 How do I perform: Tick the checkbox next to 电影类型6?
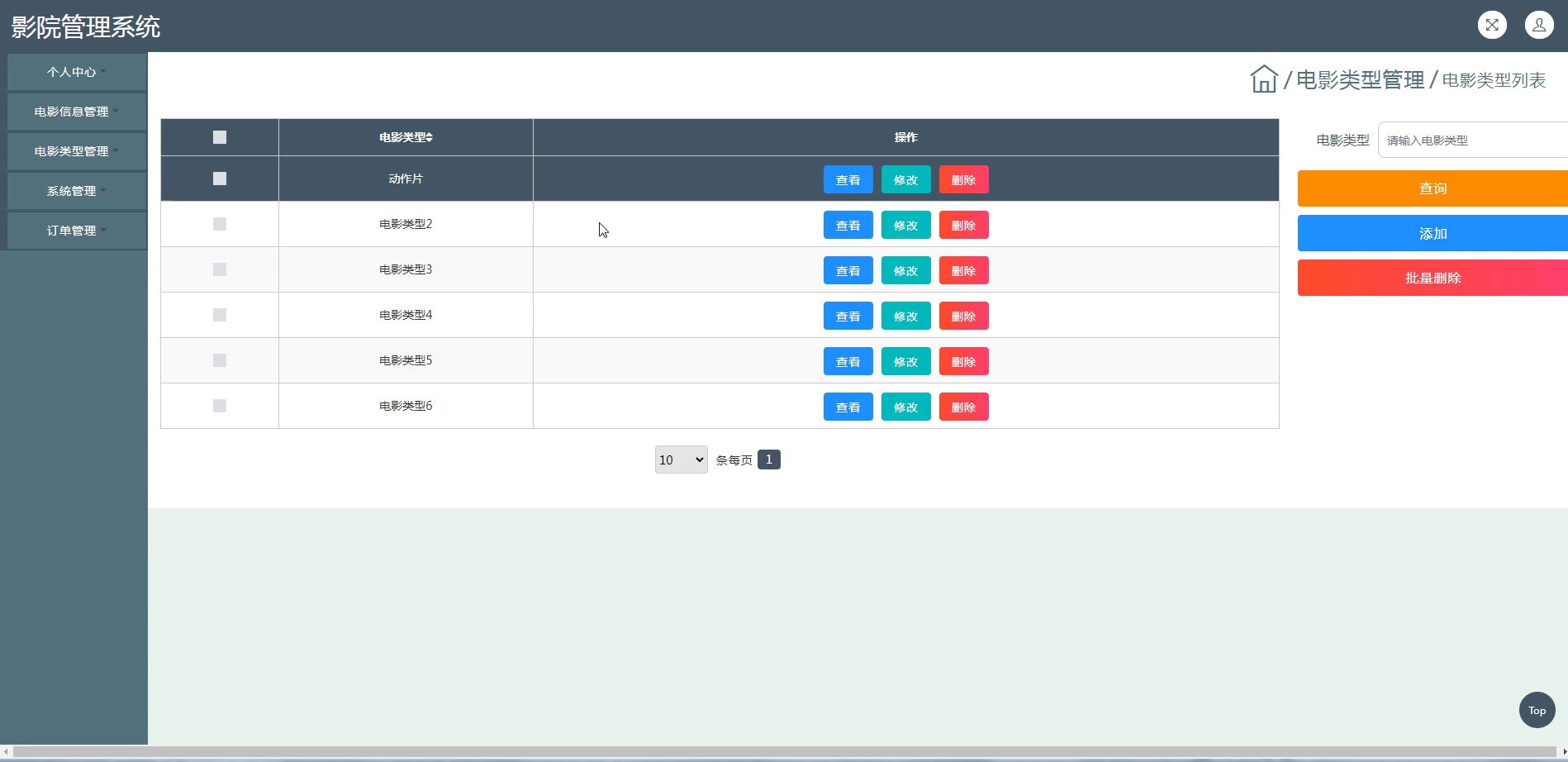click(220, 406)
